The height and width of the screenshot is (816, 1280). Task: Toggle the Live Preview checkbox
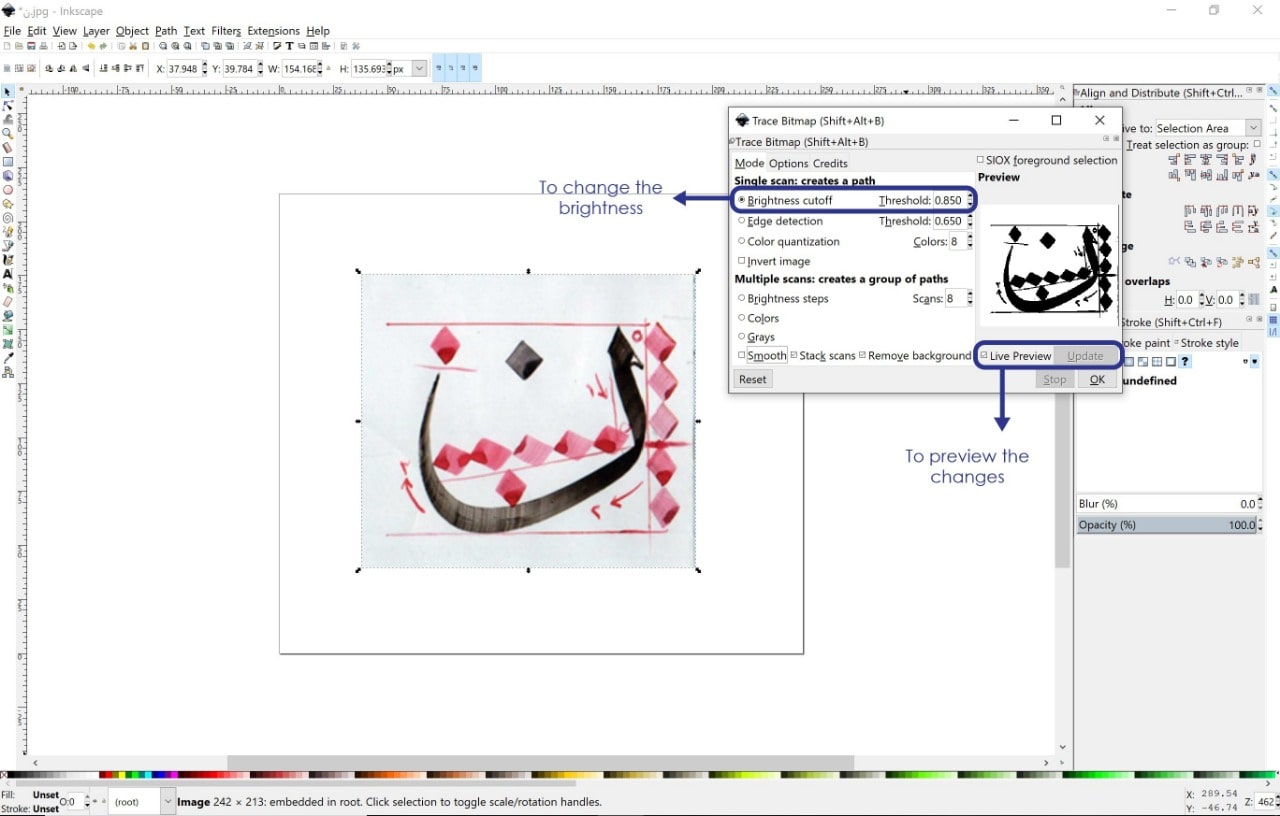click(984, 355)
